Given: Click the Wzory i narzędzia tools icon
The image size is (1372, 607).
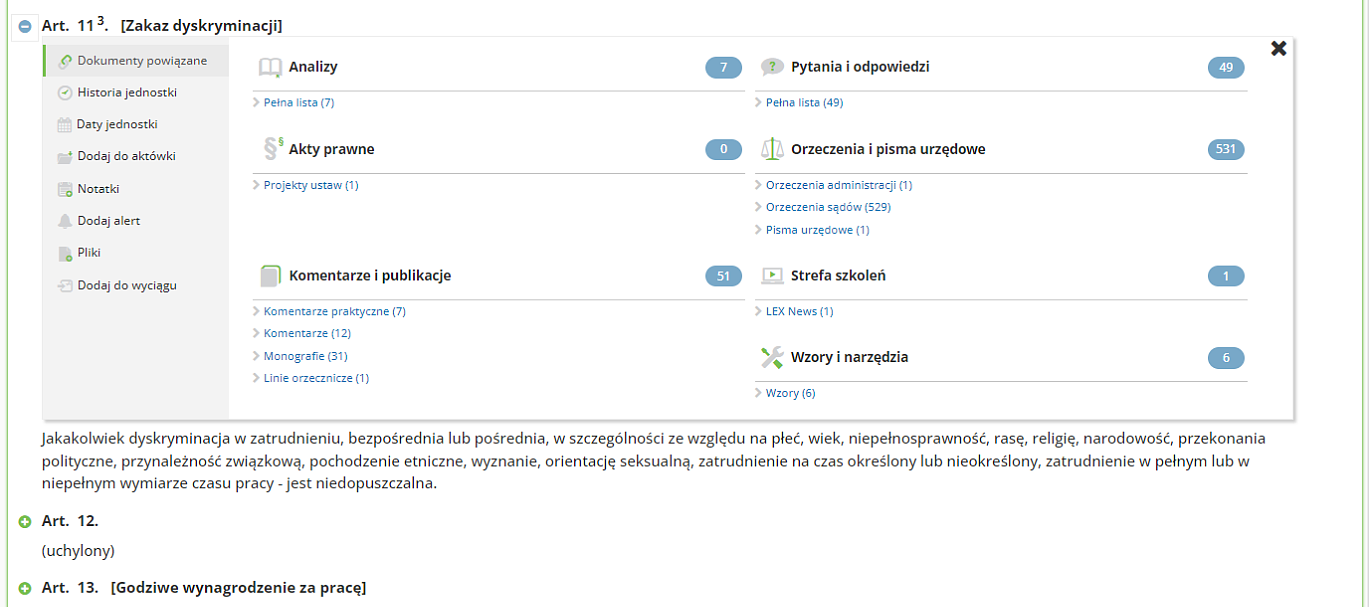Looking at the screenshot, I should coord(772,357).
